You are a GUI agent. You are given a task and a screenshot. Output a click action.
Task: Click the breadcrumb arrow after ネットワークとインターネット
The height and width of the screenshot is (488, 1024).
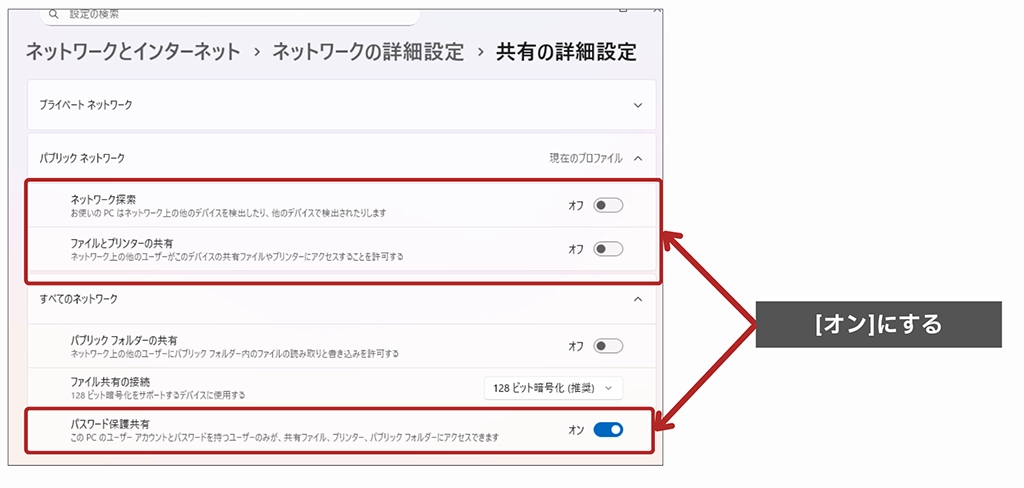257,52
